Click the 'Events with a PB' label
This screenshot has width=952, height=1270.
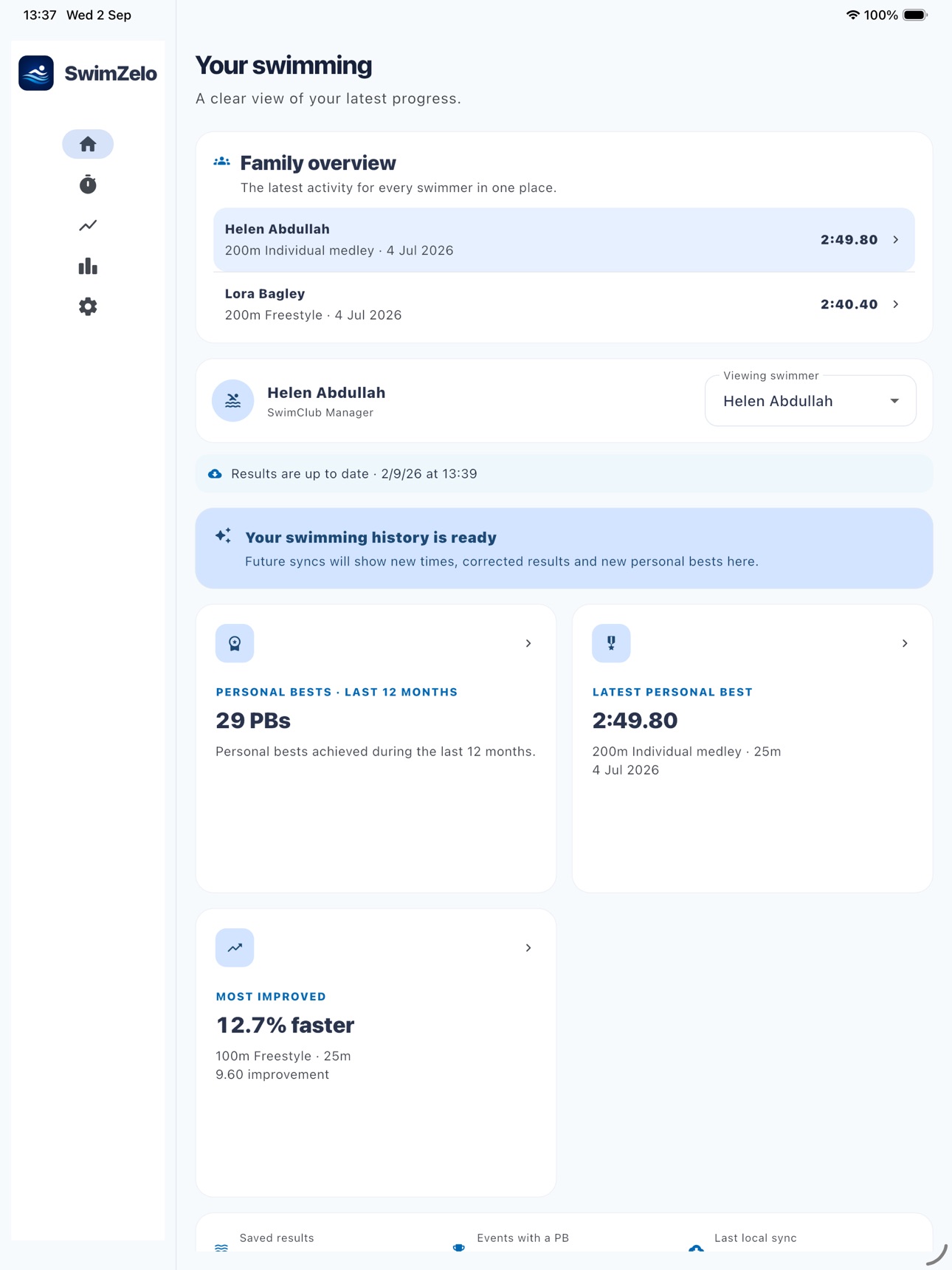coord(523,1238)
